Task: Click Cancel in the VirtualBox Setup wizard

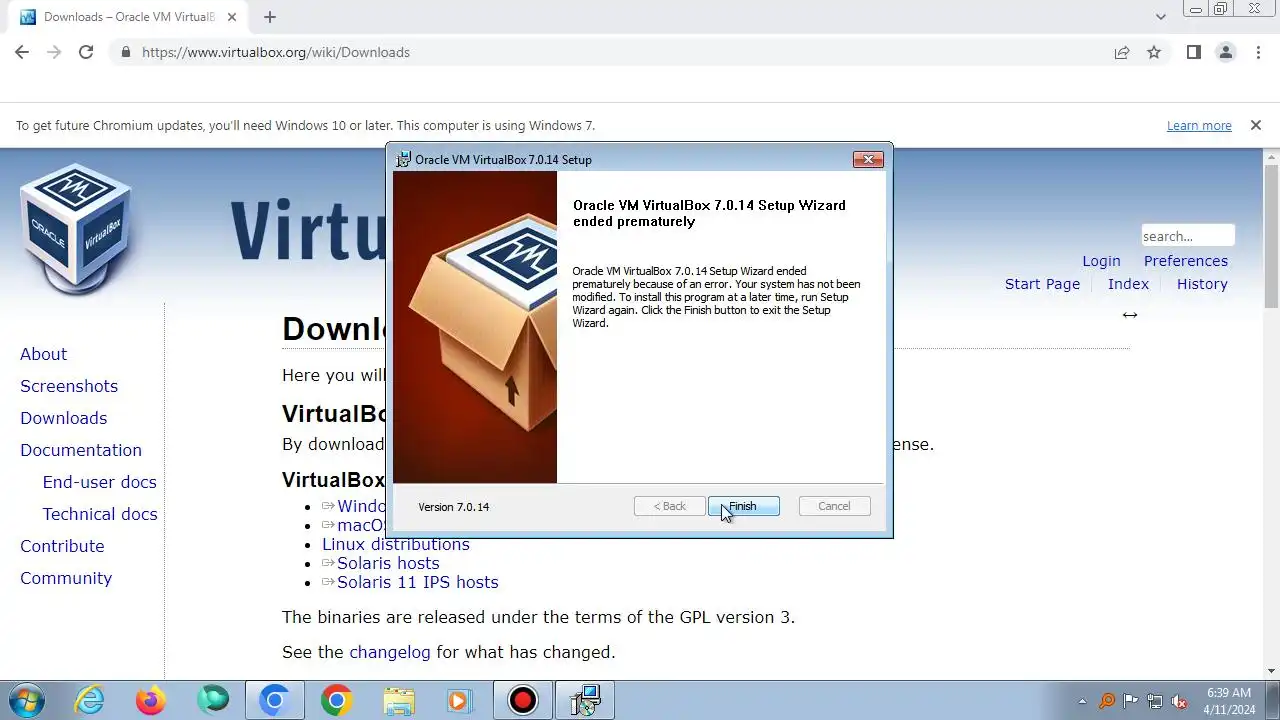Action: (x=834, y=506)
